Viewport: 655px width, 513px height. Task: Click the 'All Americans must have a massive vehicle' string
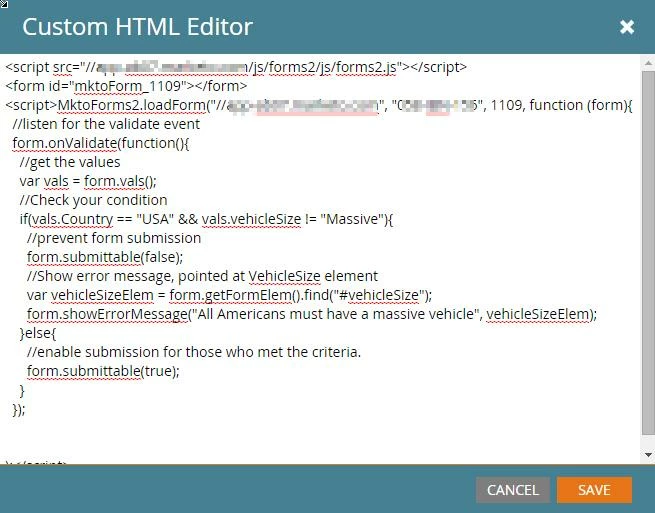336,314
